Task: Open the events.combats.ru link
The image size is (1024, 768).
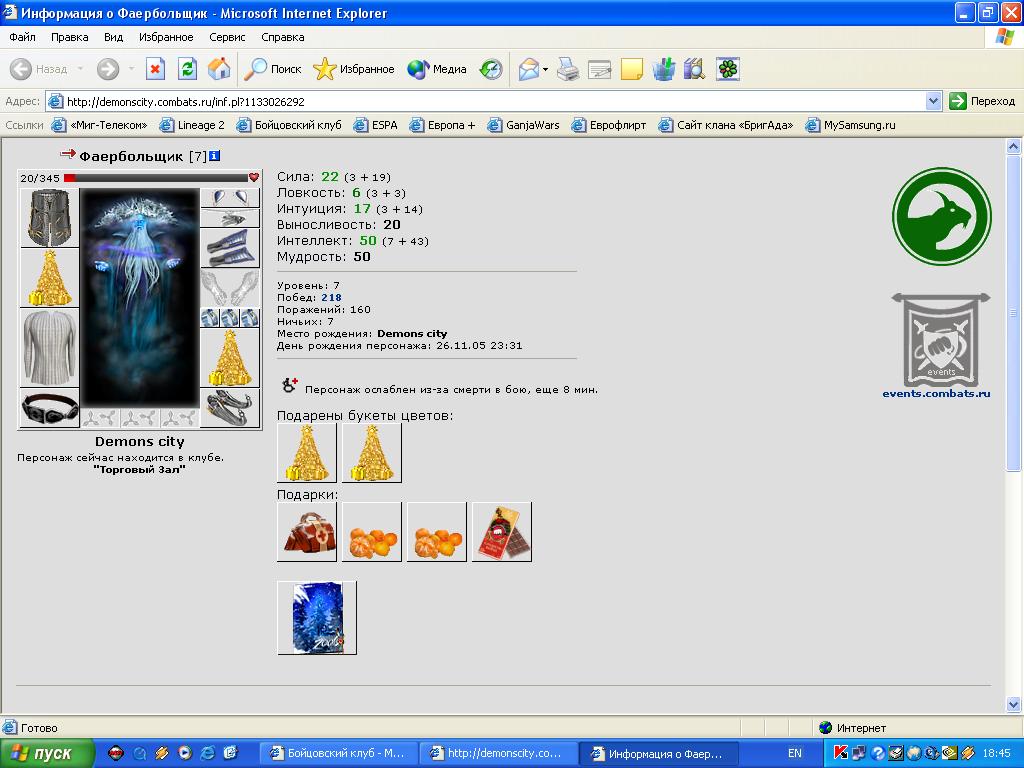Action: click(936, 393)
